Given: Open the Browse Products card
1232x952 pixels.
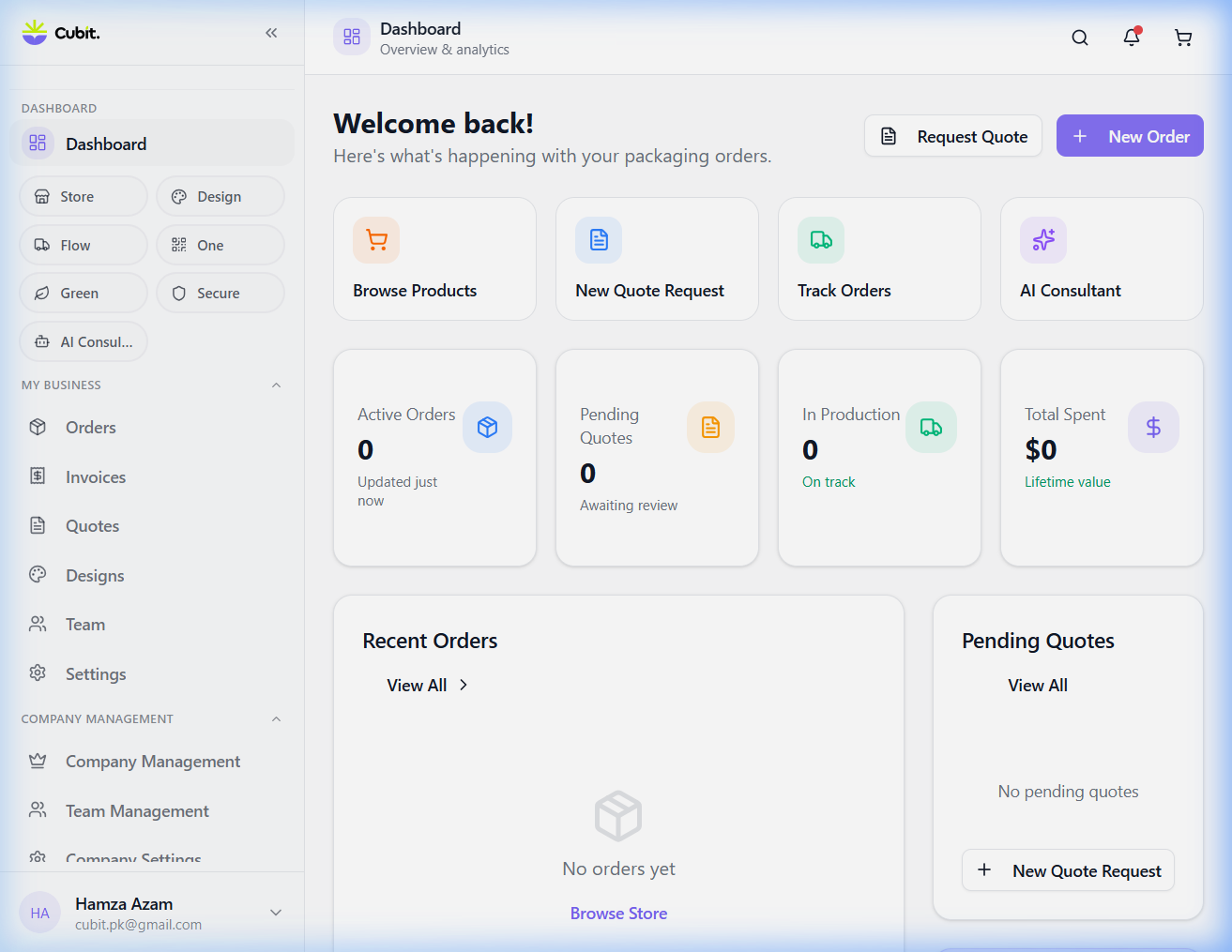Looking at the screenshot, I should click(x=434, y=259).
